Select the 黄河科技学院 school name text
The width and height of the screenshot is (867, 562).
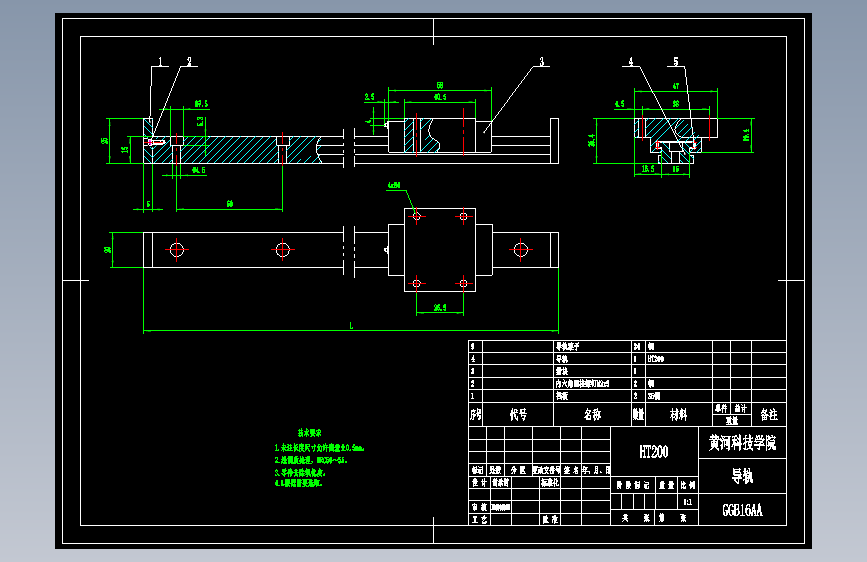(742, 443)
